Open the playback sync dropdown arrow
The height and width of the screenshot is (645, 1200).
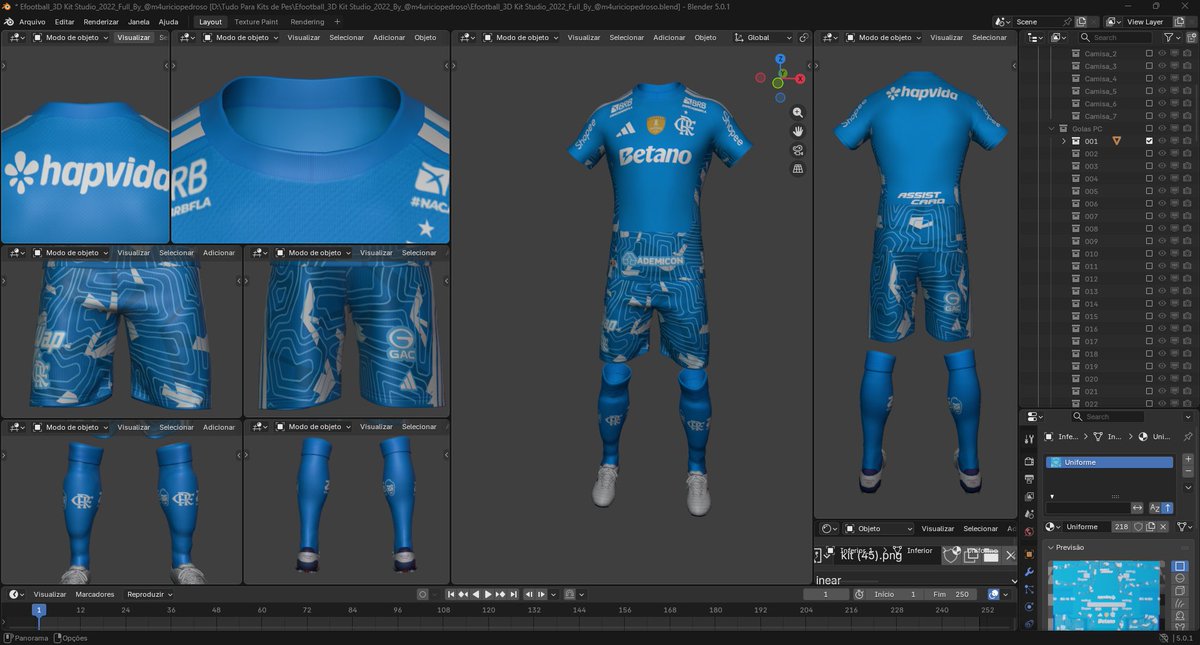pos(553,594)
